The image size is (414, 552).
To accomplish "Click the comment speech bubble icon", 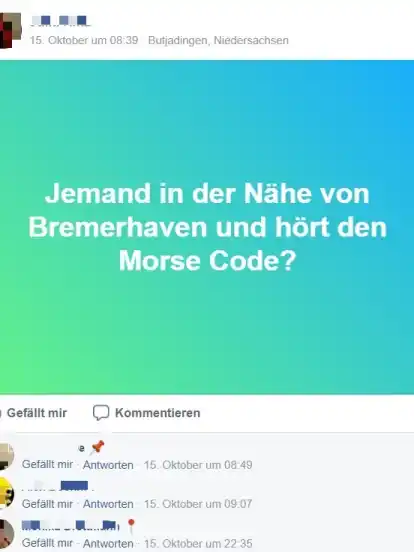I will point(101,413).
